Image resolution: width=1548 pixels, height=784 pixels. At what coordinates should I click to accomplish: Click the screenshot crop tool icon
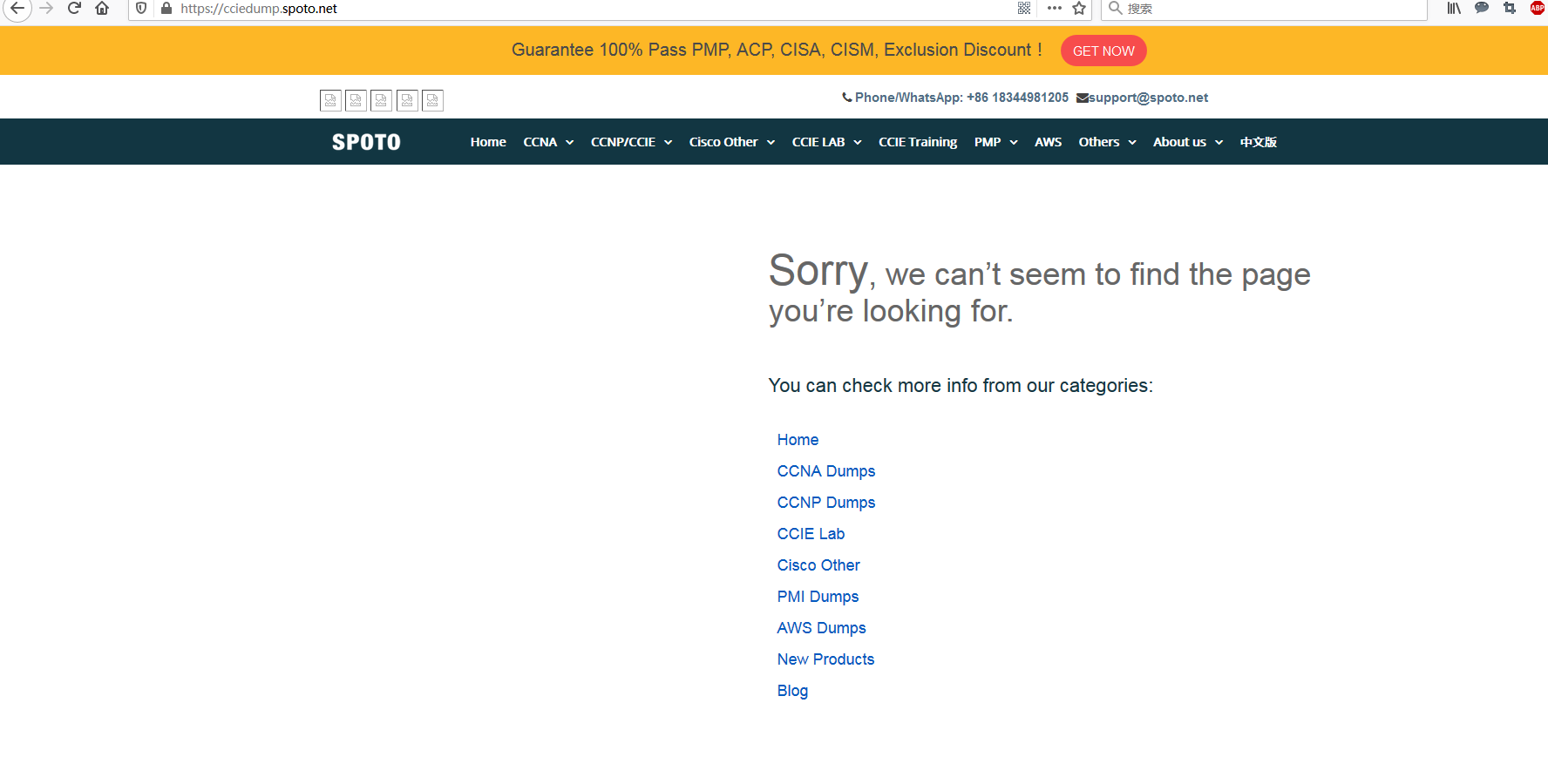pos(1510,9)
